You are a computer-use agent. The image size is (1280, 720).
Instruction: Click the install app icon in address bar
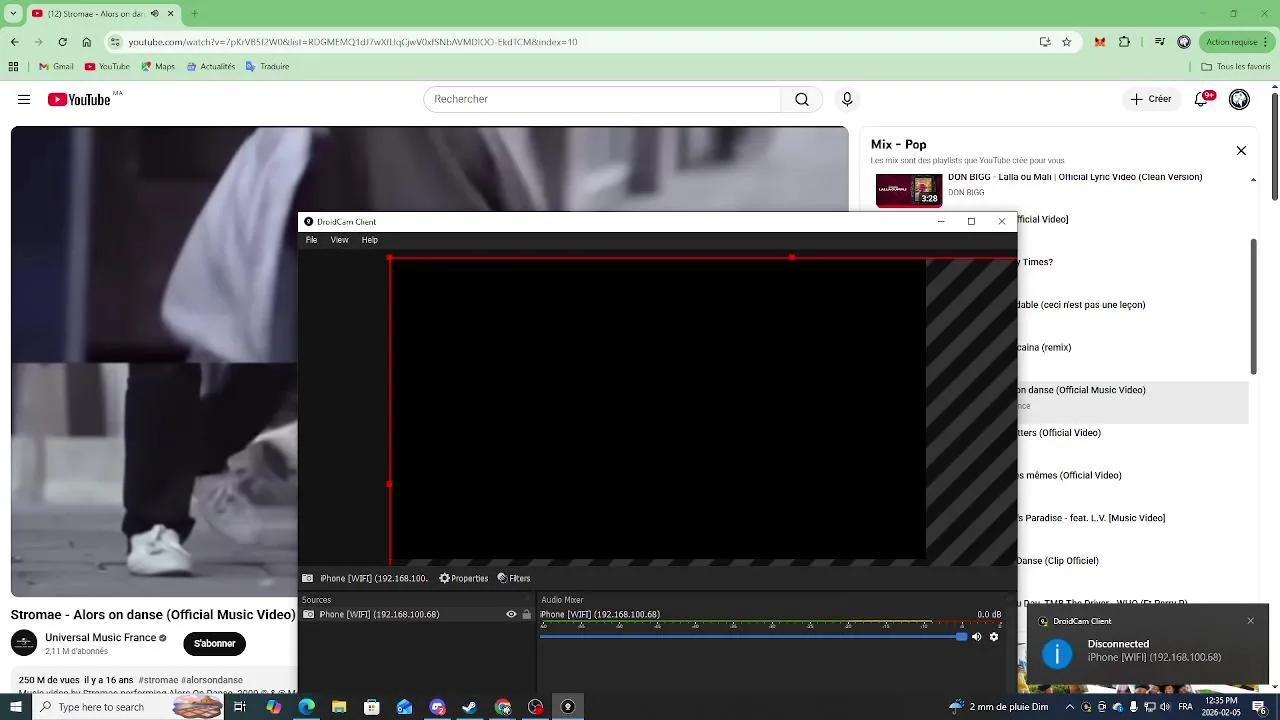[x=1045, y=42]
